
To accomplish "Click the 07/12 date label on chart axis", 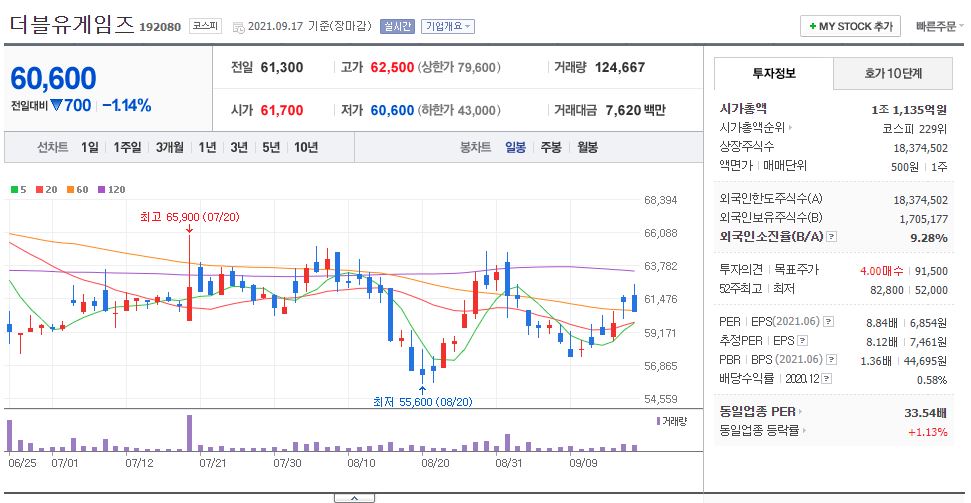I will pyautogui.click(x=139, y=463).
